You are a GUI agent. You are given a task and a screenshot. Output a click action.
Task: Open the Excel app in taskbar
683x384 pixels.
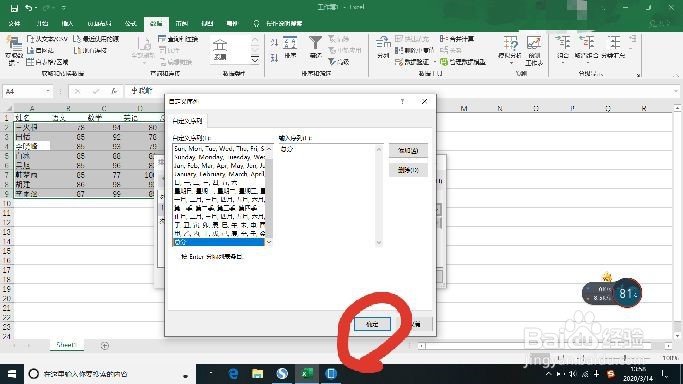307,374
